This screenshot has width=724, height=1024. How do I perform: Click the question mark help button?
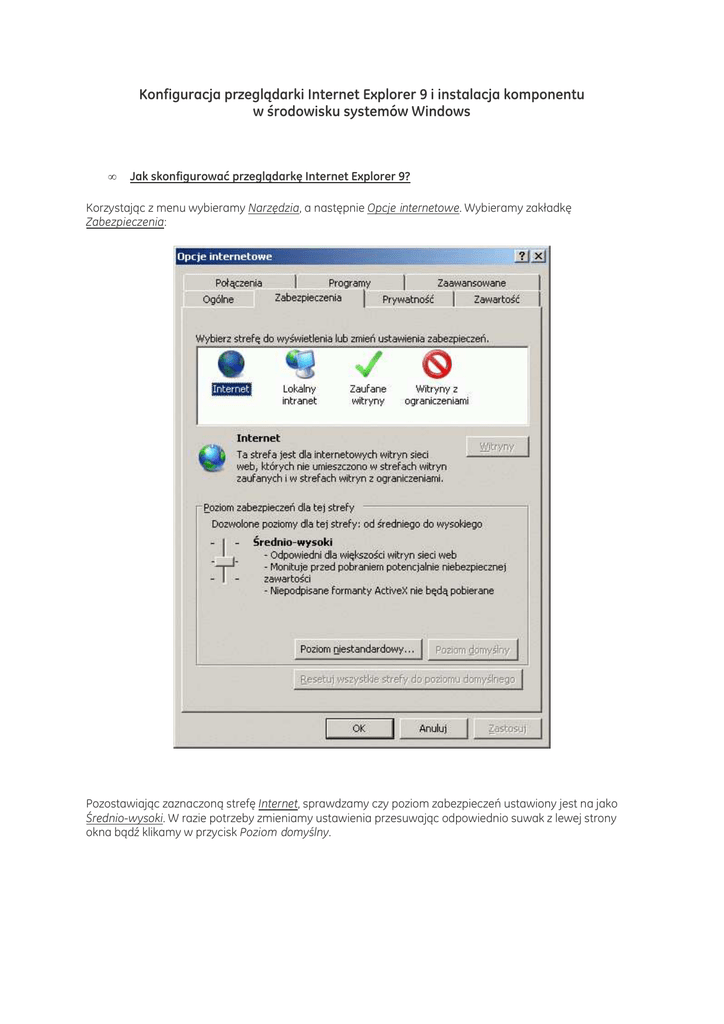coord(522,257)
